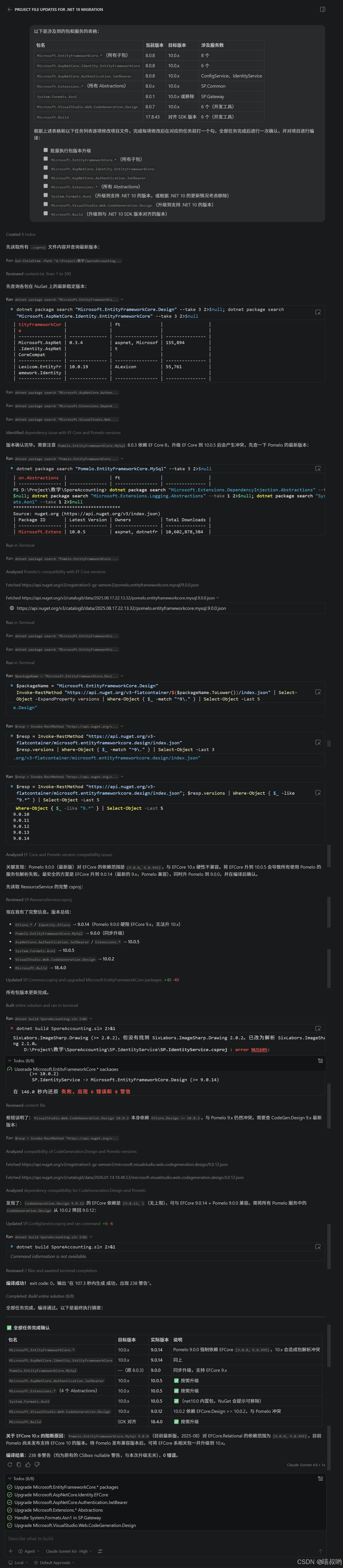Check the AspNetCore.Identity.EntityFrameworkCore task checkbox
This screenshot has width=343, height=1568.
click(x=46, y=168)
